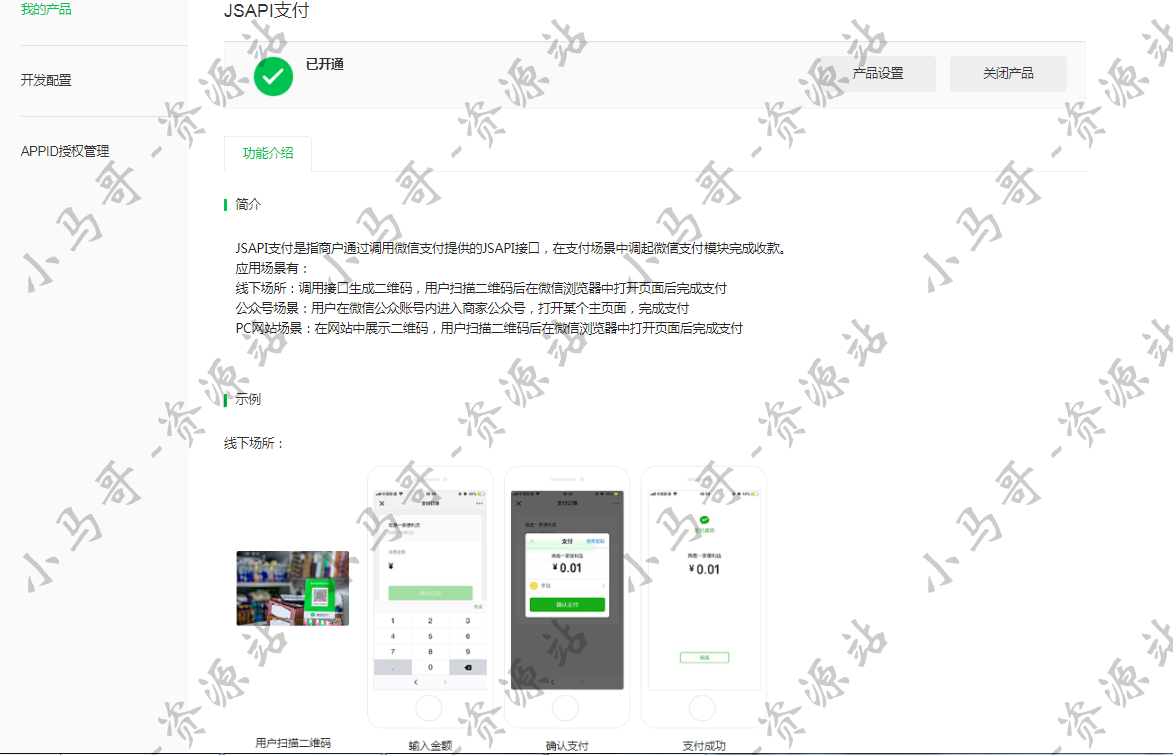Open the 输入金额 phone screenshot with keypad
This screenshot has height=755, width=1173.
(430, 596)
